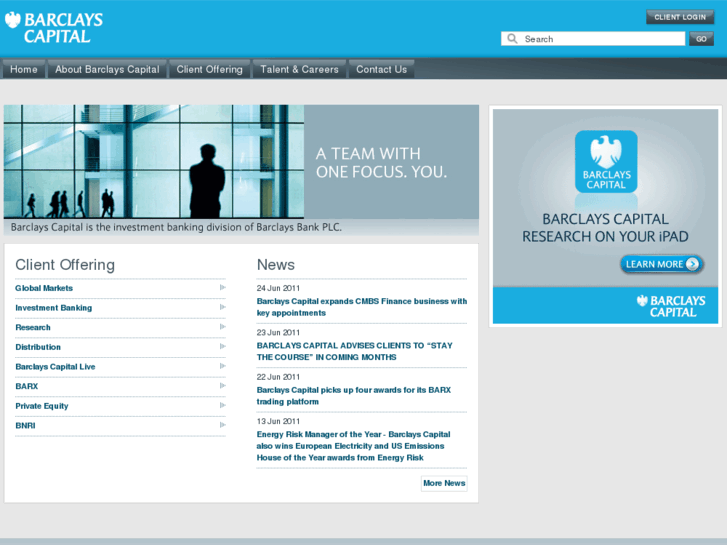This screenshot has width=727, height=545.
Task: Expand the Global Markets arrow
Action: pos(223,288)
